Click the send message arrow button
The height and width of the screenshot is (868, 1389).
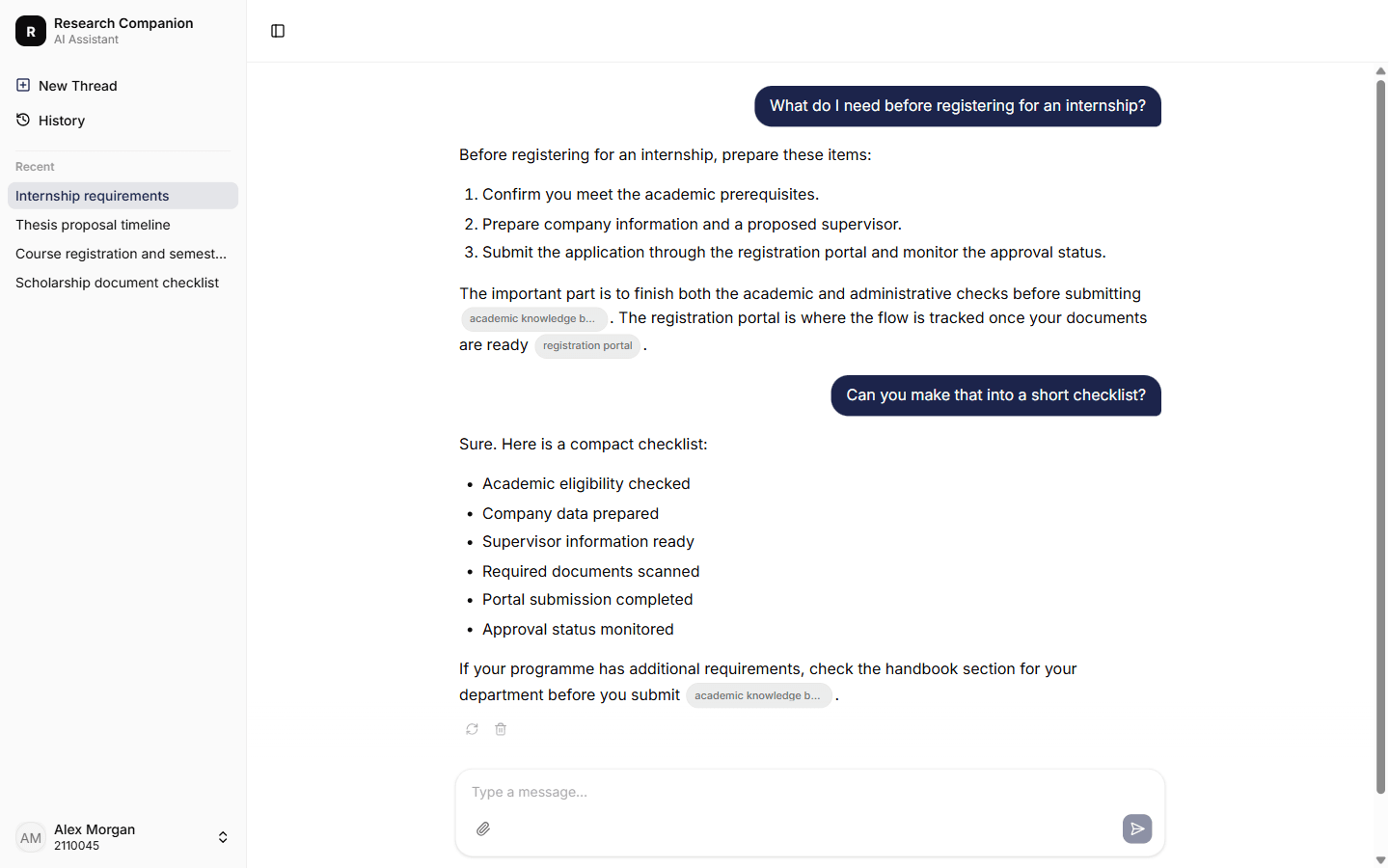[x=1137, y=828]
